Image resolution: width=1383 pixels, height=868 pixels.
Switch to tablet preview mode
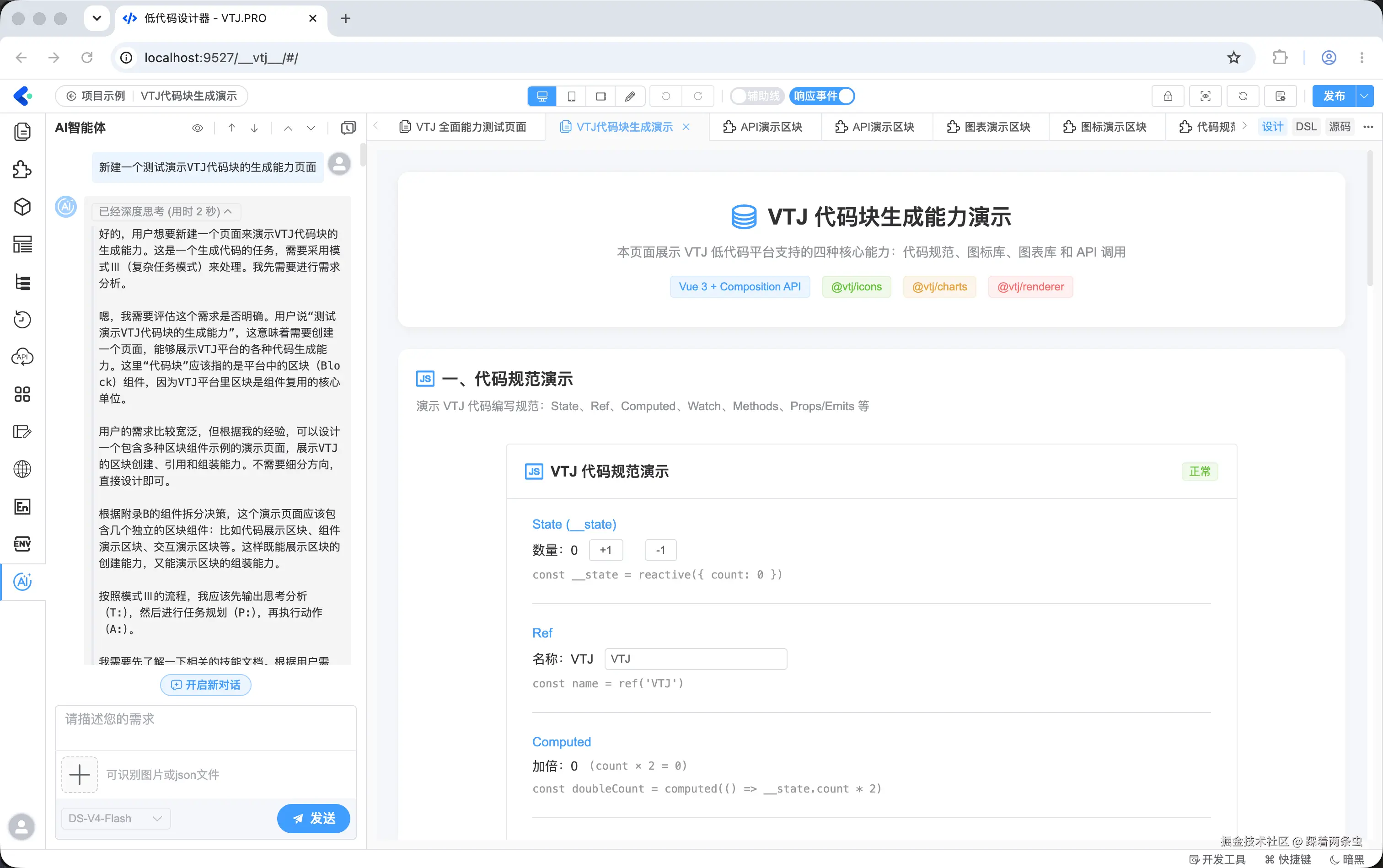tap(571, 96)
